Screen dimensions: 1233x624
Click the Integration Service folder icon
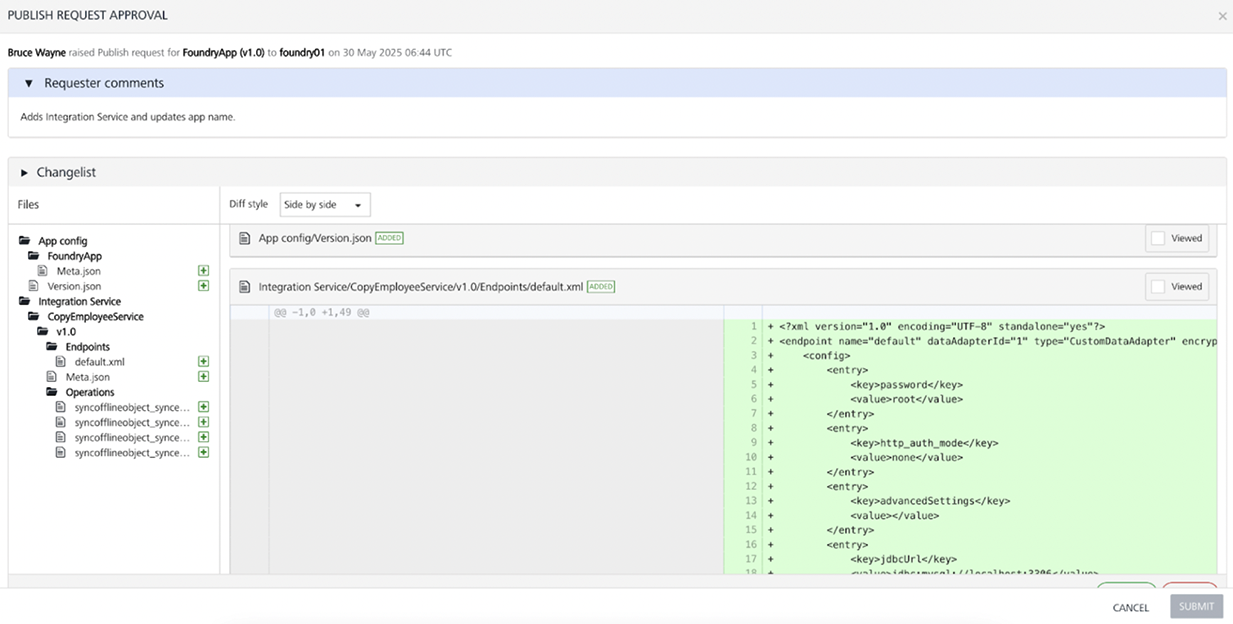tap(25, 301)
